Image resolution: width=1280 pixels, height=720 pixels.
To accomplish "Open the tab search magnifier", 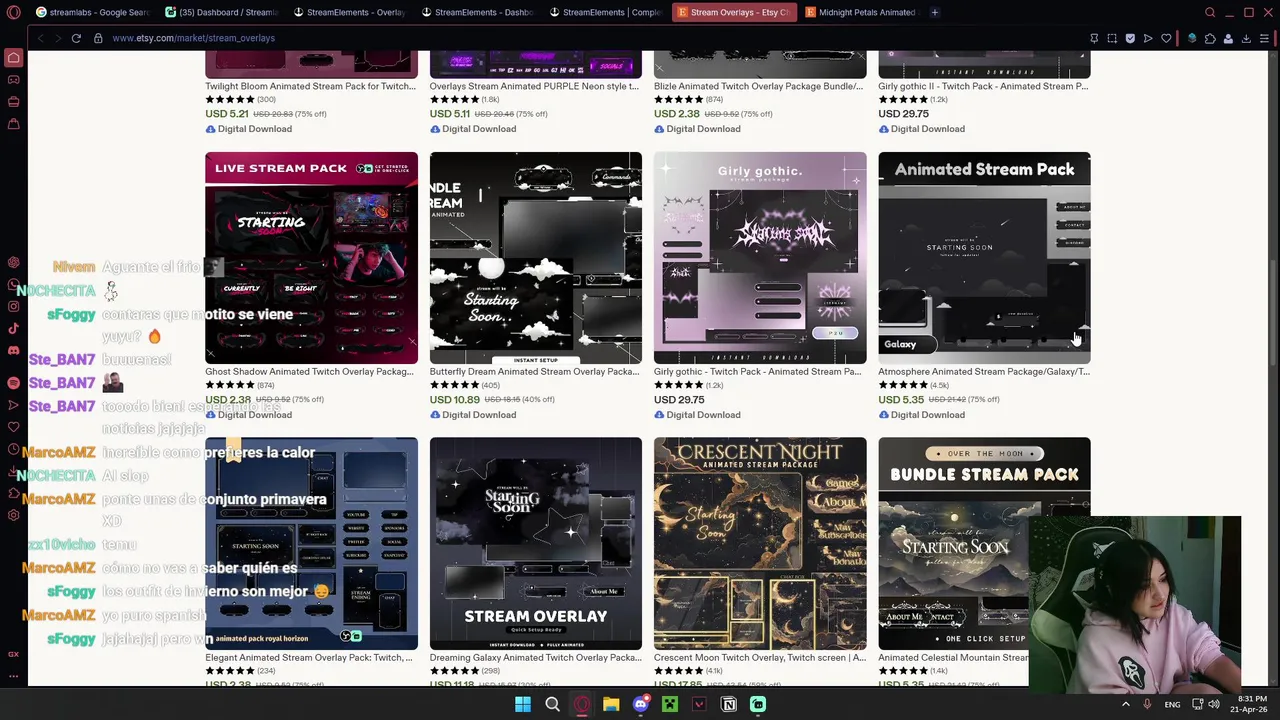I will (x=1210, y=12).
